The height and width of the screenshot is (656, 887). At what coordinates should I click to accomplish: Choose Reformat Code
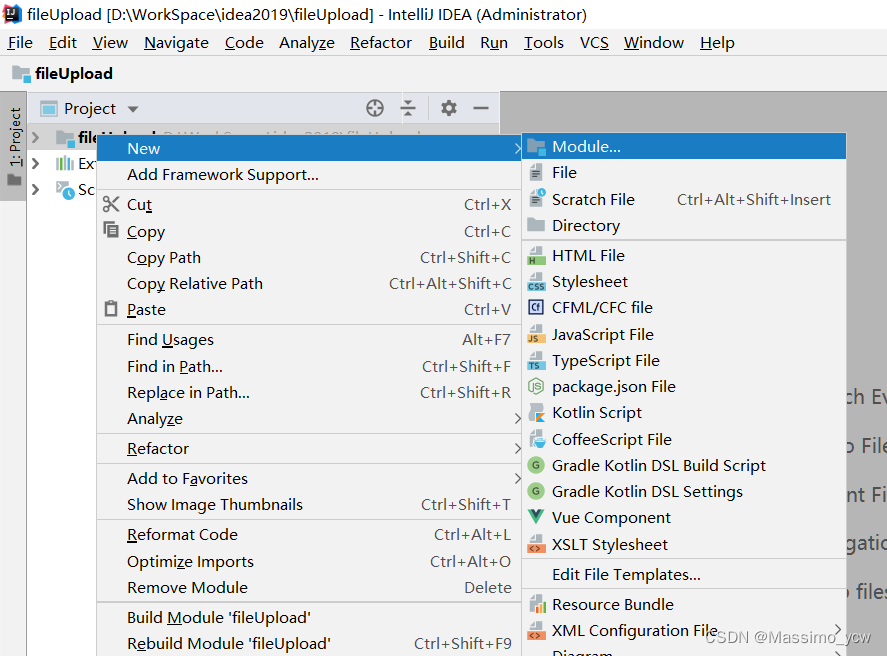[x=309, y=535]
